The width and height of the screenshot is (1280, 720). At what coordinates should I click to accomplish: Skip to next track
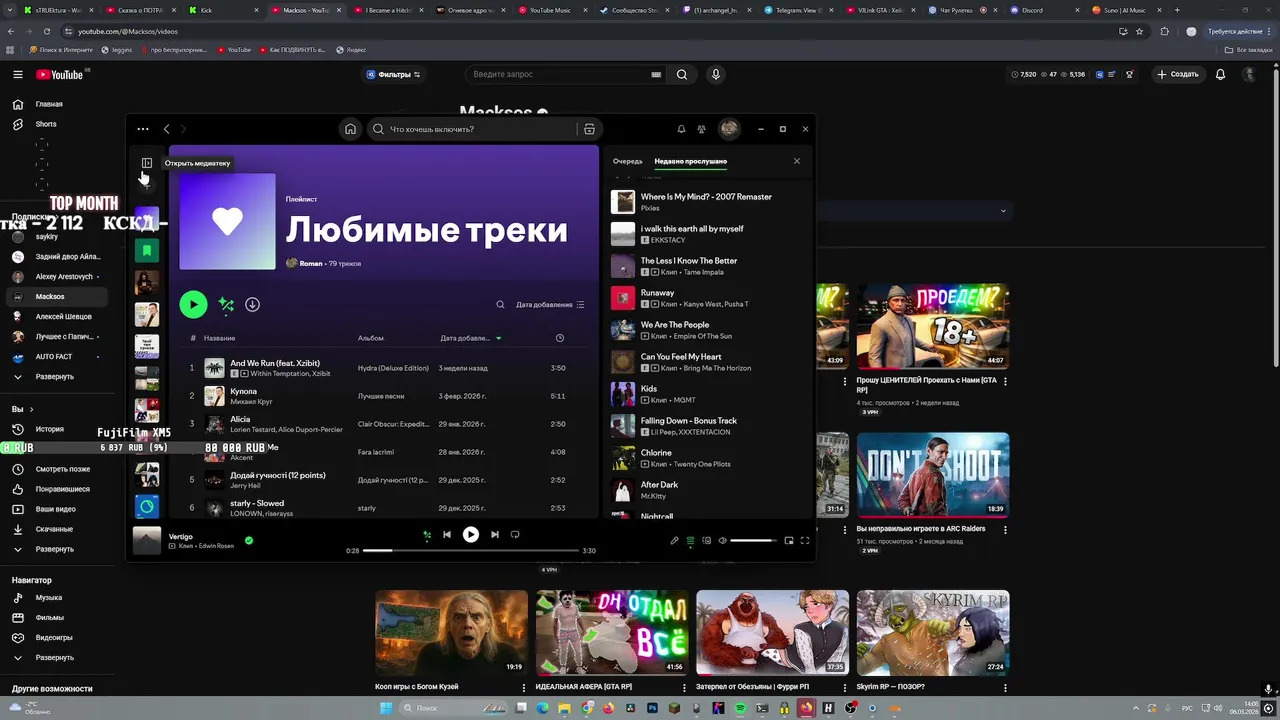point(494,534)
